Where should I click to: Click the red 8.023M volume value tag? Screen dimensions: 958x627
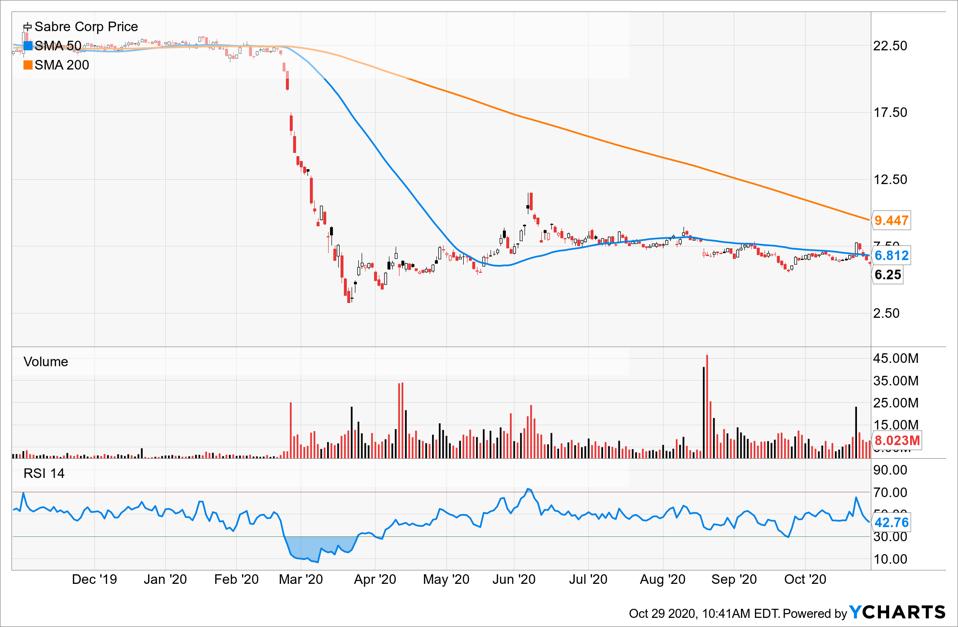click(x=896, y=441)
